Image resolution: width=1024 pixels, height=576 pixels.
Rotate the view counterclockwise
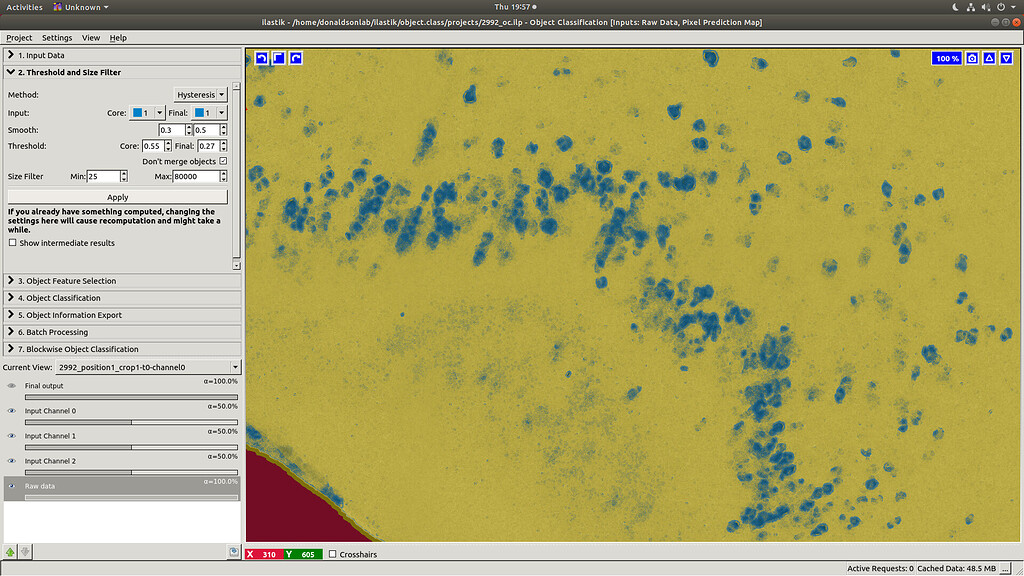coord(261,58)
